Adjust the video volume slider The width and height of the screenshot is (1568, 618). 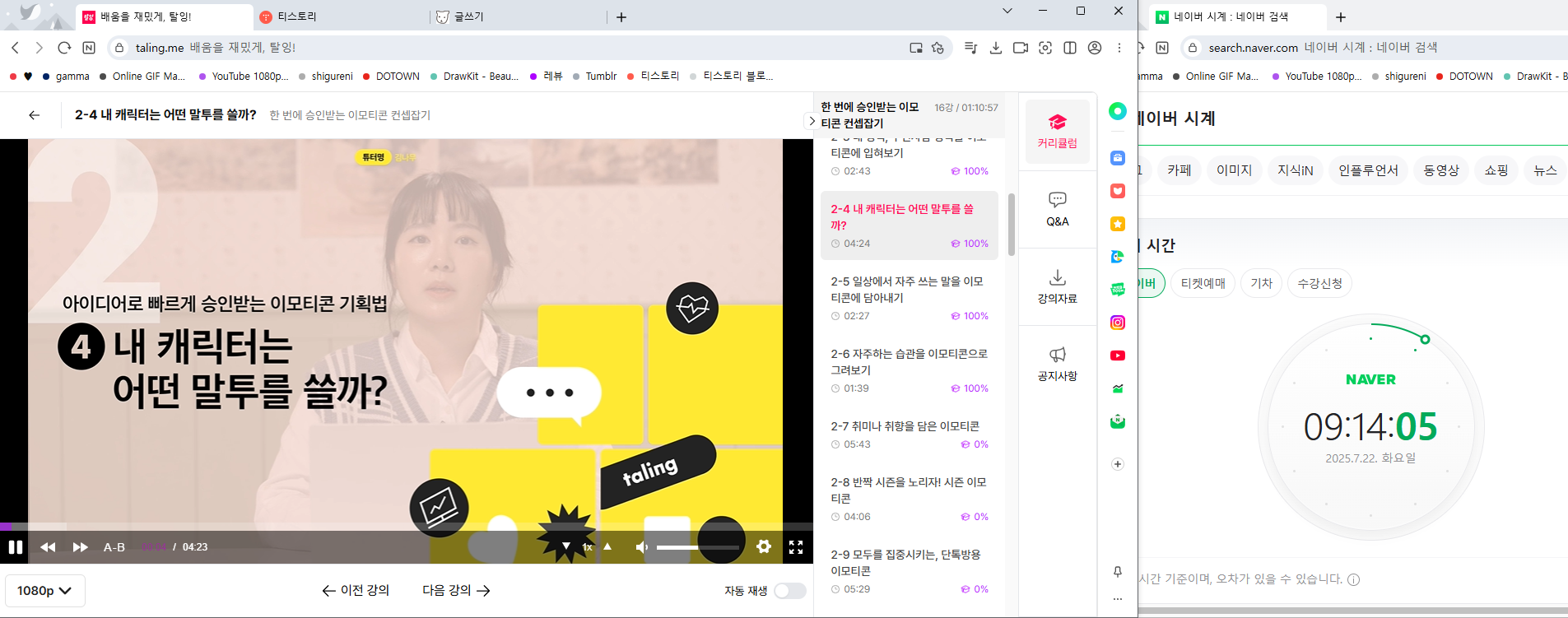point(698,547)
